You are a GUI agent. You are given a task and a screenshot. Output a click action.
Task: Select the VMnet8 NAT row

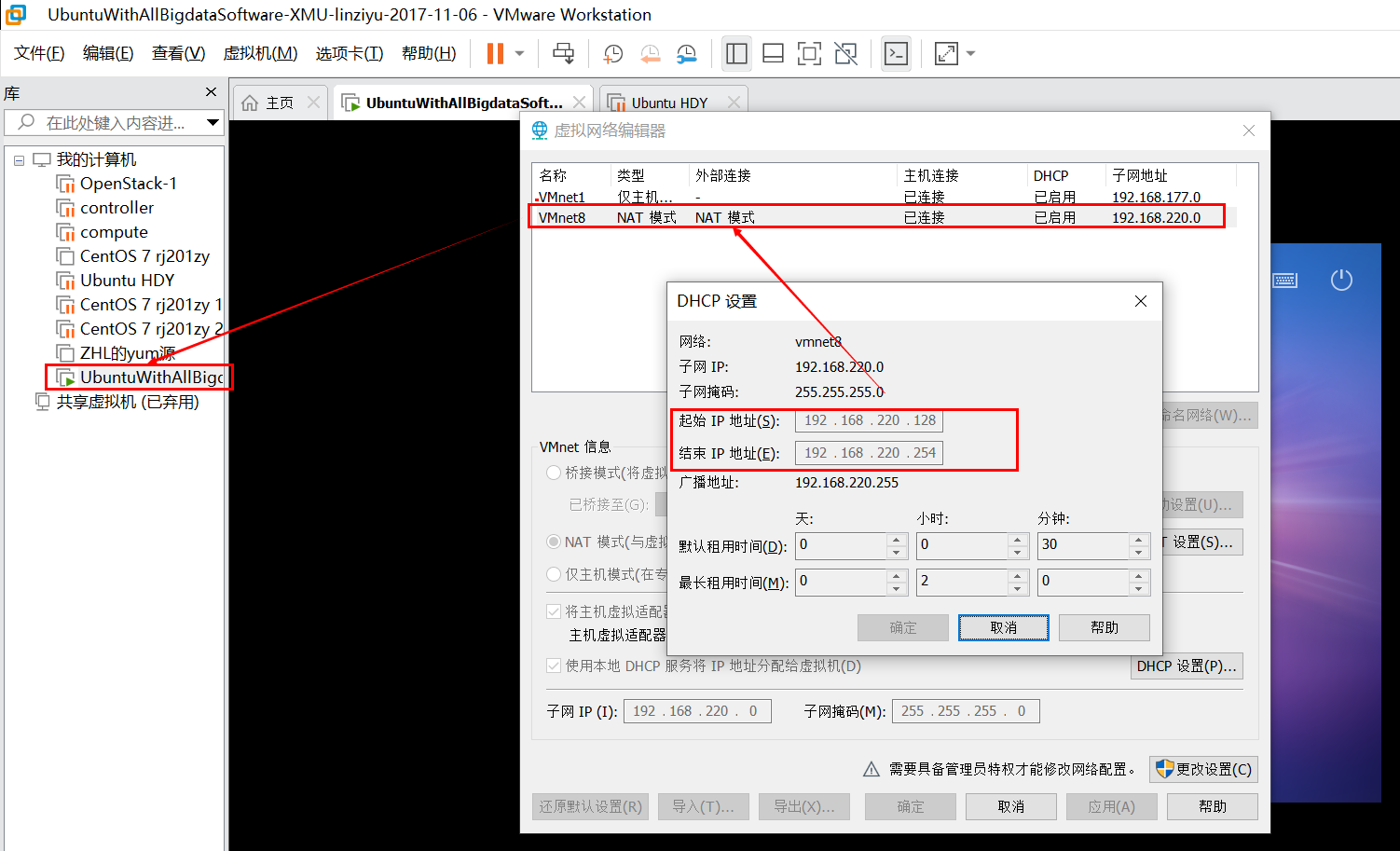point(885,217)
